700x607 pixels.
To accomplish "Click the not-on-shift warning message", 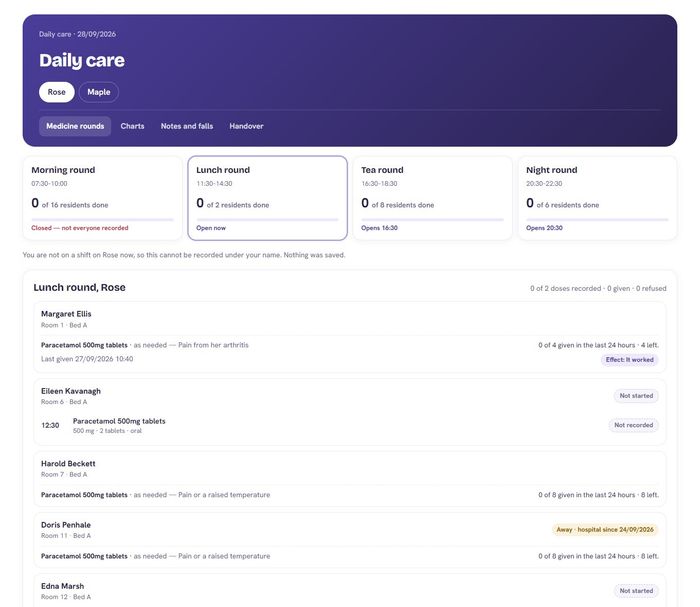I will click(x=184, y=255).
